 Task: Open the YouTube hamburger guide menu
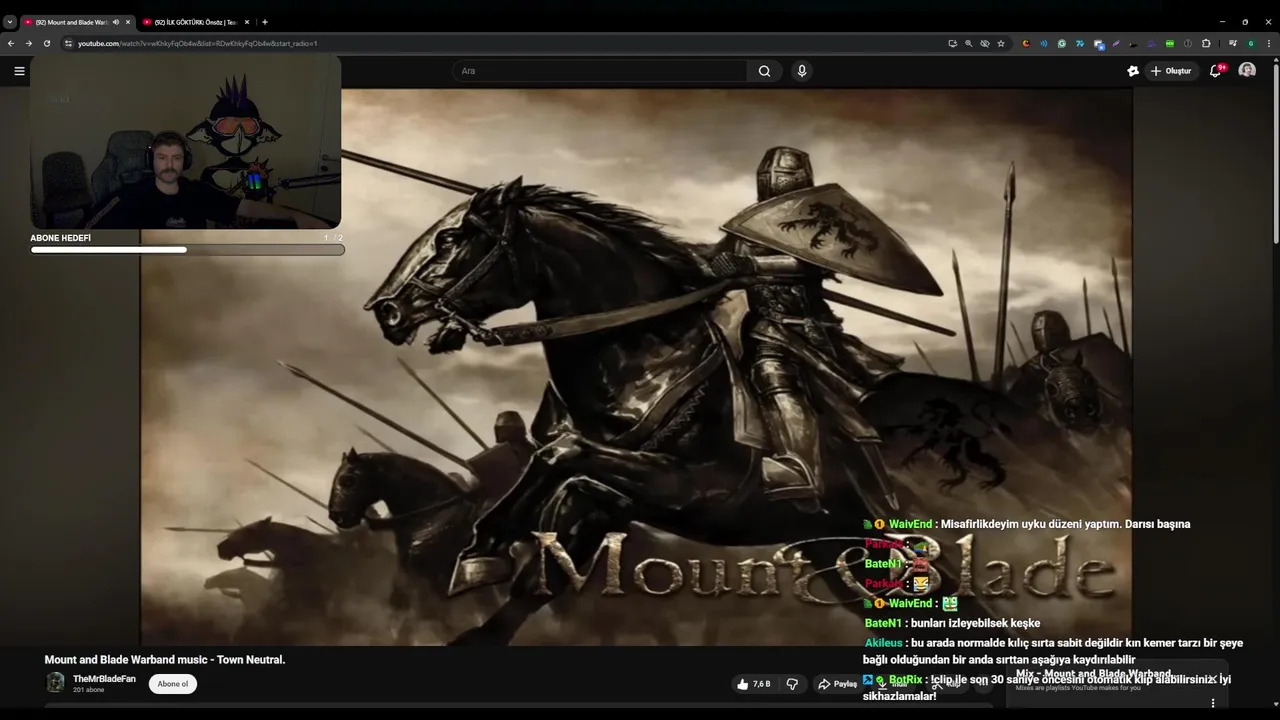19,71
